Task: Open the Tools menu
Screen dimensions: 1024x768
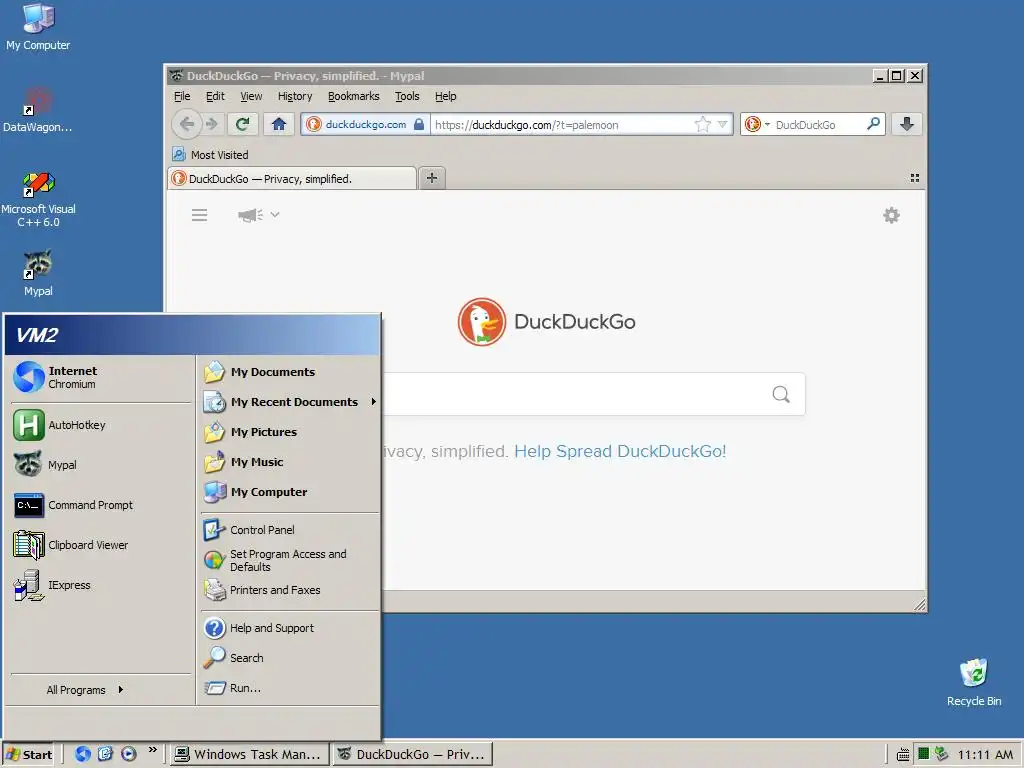Action: tap(407, 96)
